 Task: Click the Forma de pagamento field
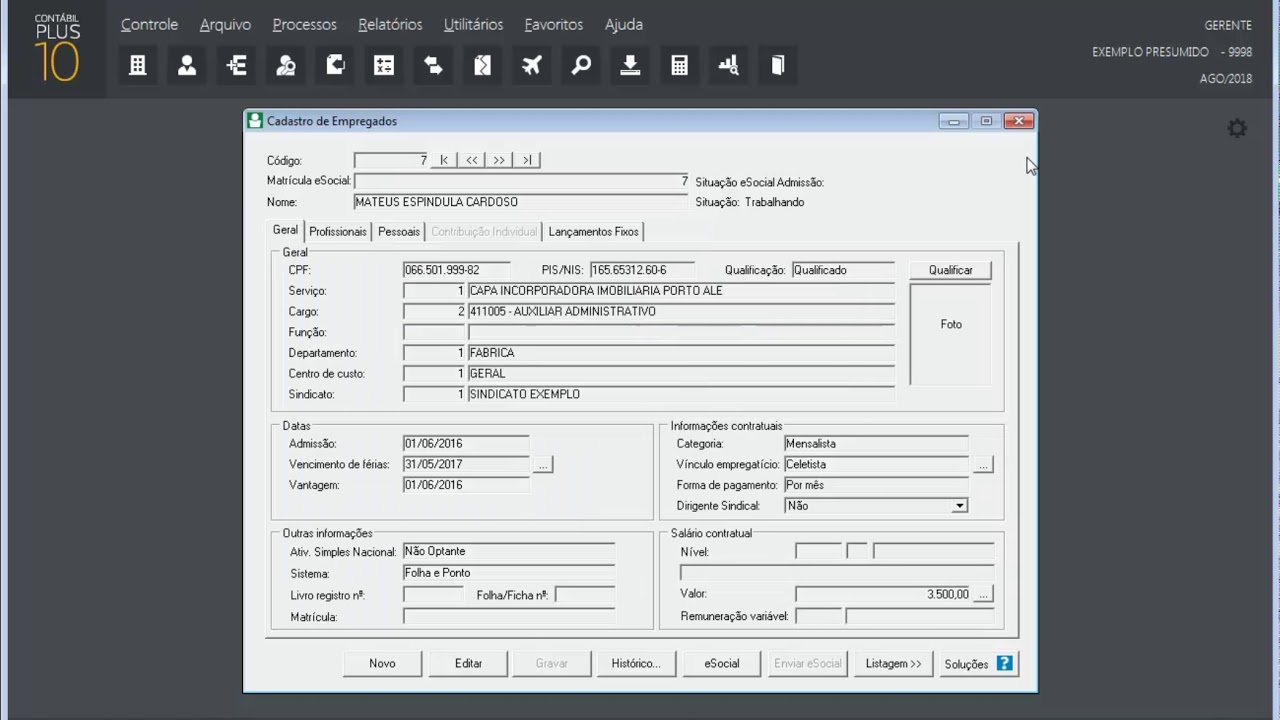[876, 485]
